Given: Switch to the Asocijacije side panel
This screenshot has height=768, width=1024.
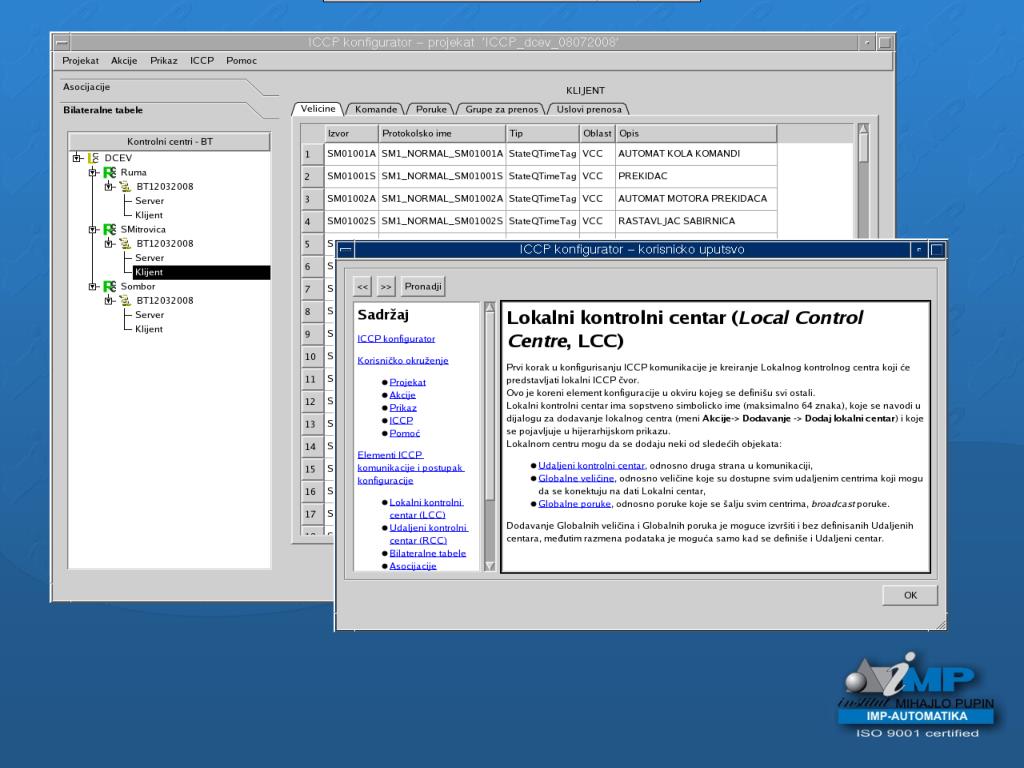Looking at the screenshot, I should [x=86, y=87].
